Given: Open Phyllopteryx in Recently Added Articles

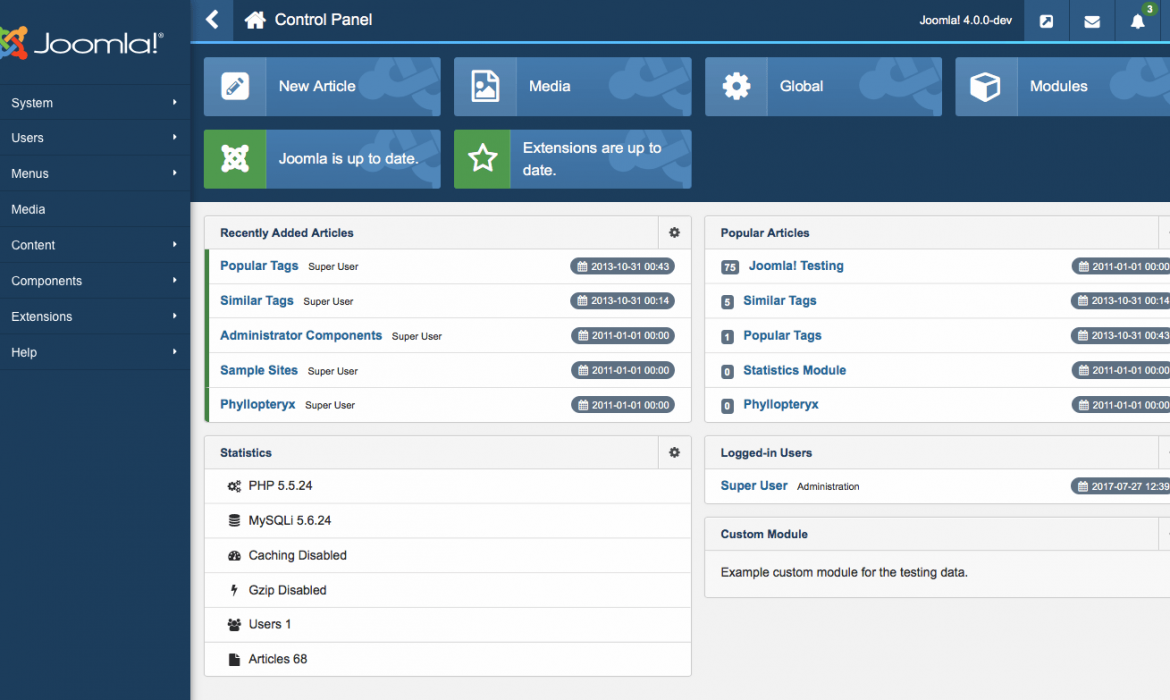Looking at the screenshot, I should tap(257, 404).
